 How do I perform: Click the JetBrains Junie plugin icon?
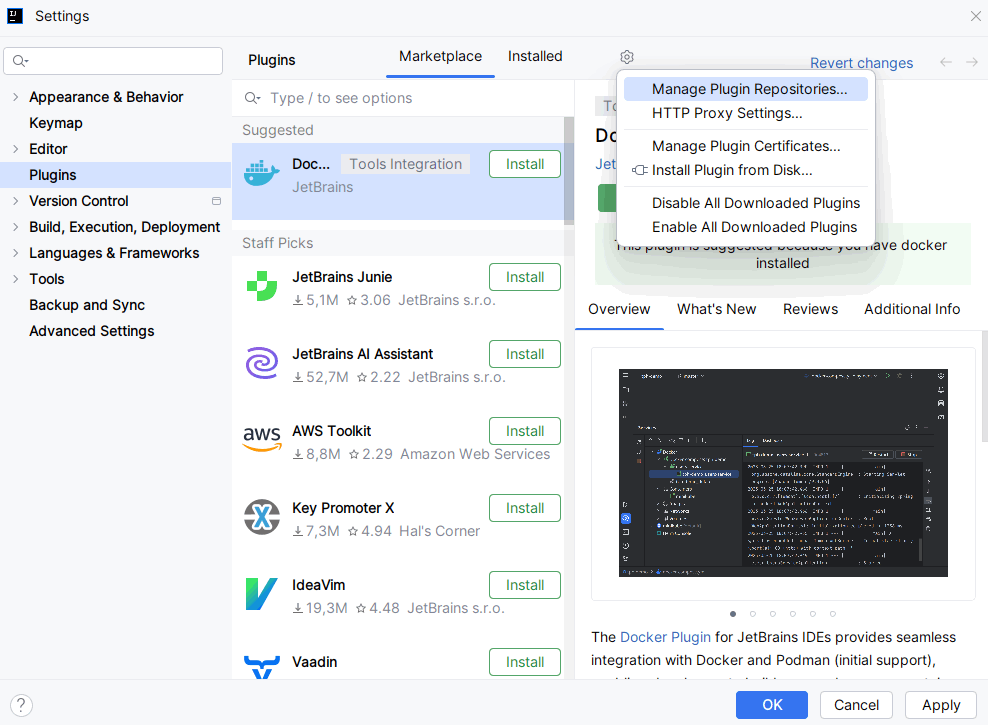tap(262, 287)
